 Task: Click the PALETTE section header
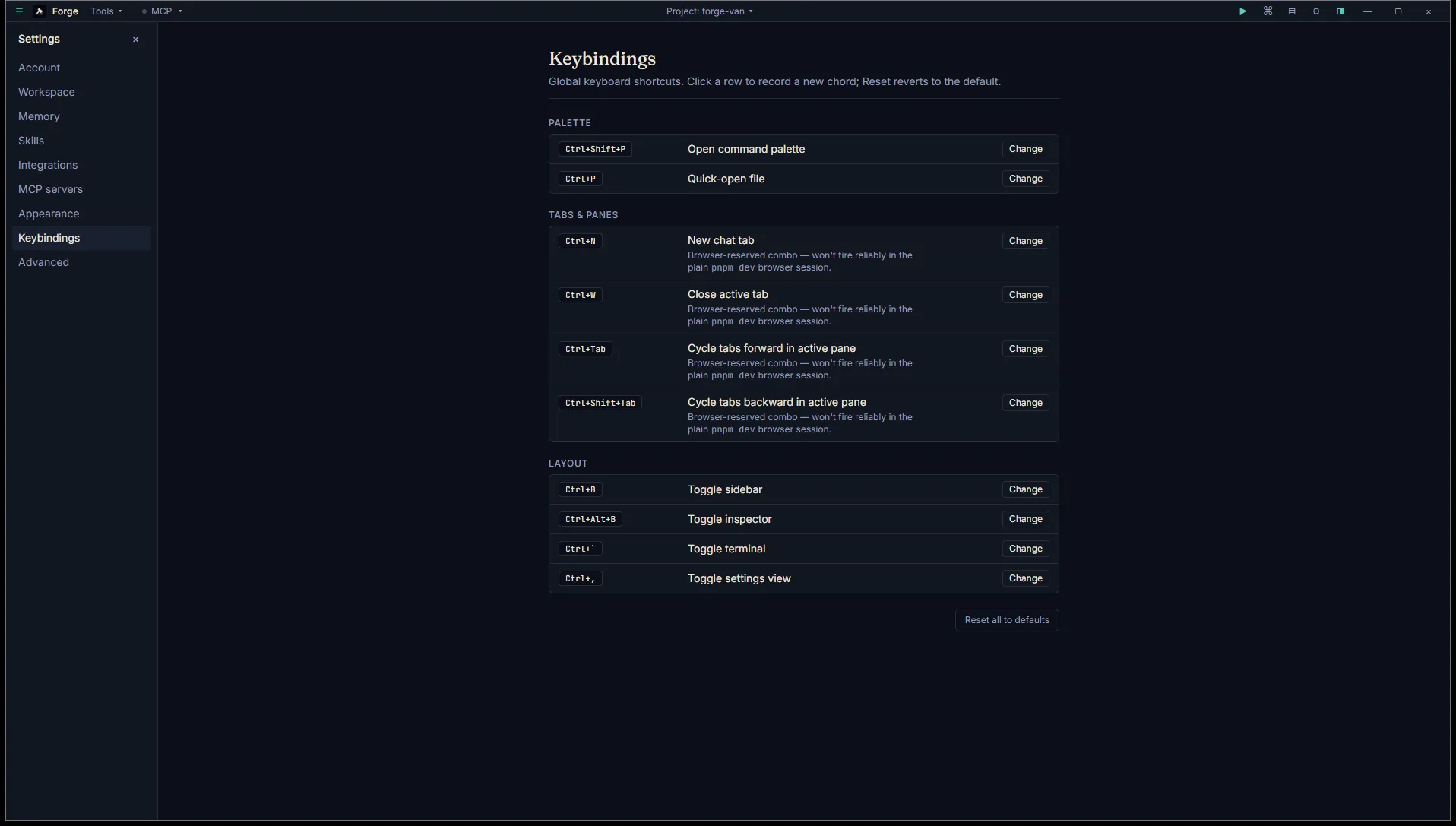(570, 122)
